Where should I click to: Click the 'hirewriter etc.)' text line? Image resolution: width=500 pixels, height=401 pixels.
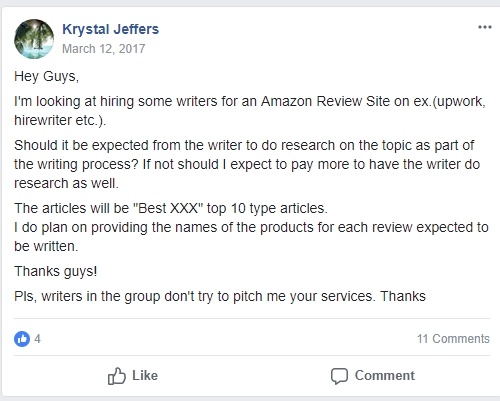point(60,120)
